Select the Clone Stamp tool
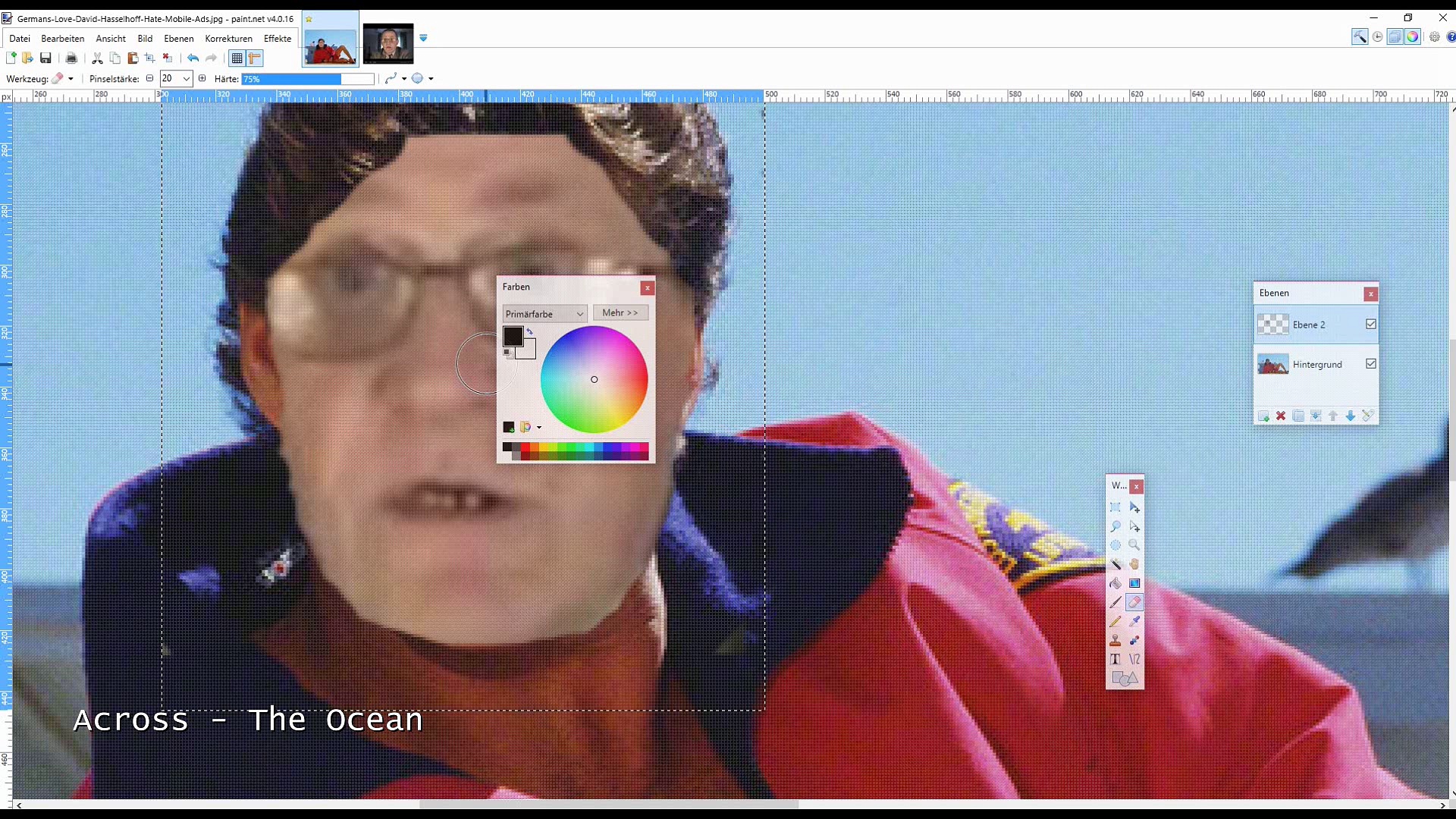This screenshot has height=819, width=1456. 1116,640
